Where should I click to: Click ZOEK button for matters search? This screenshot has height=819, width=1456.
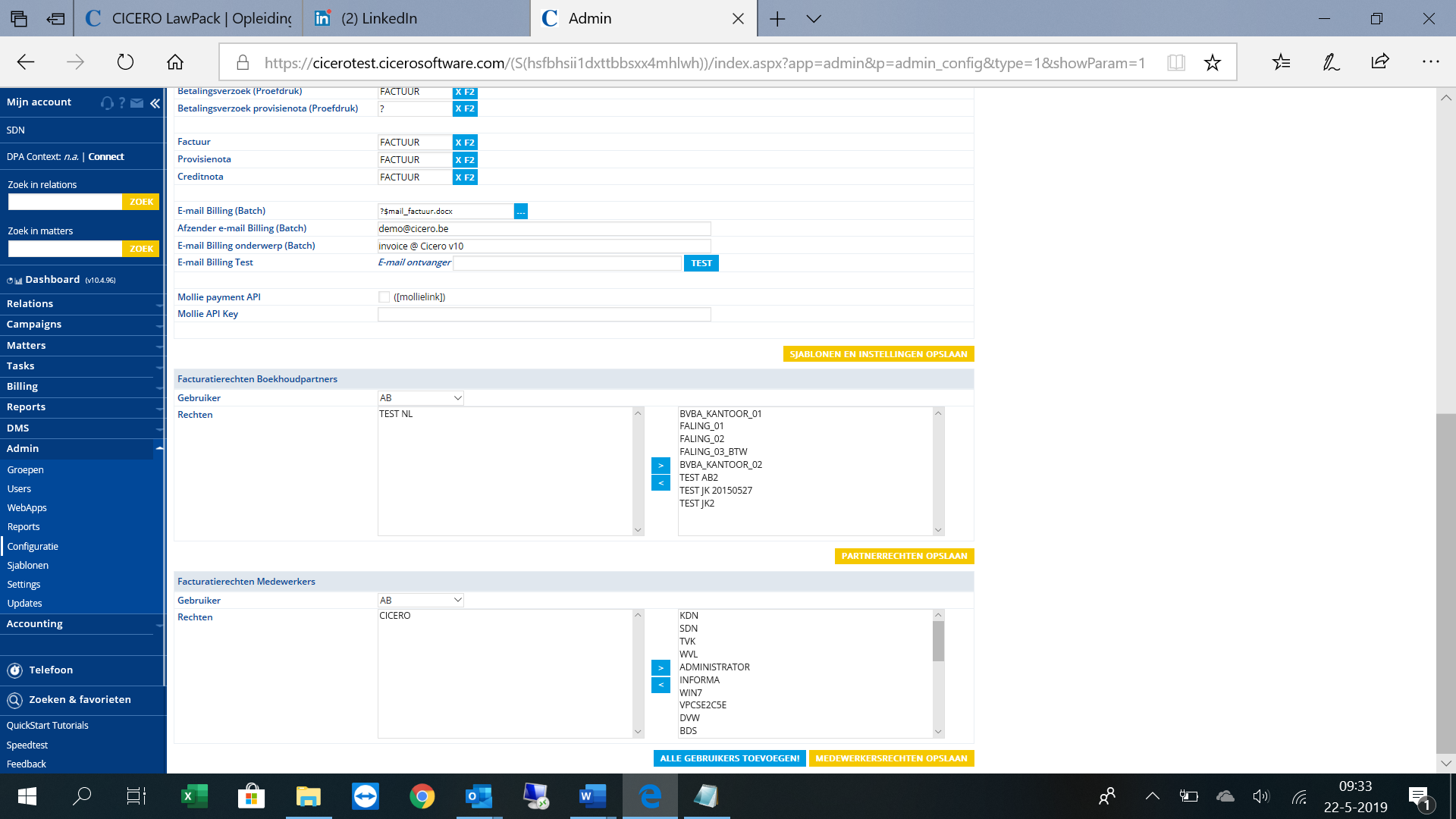coord(141,249)
